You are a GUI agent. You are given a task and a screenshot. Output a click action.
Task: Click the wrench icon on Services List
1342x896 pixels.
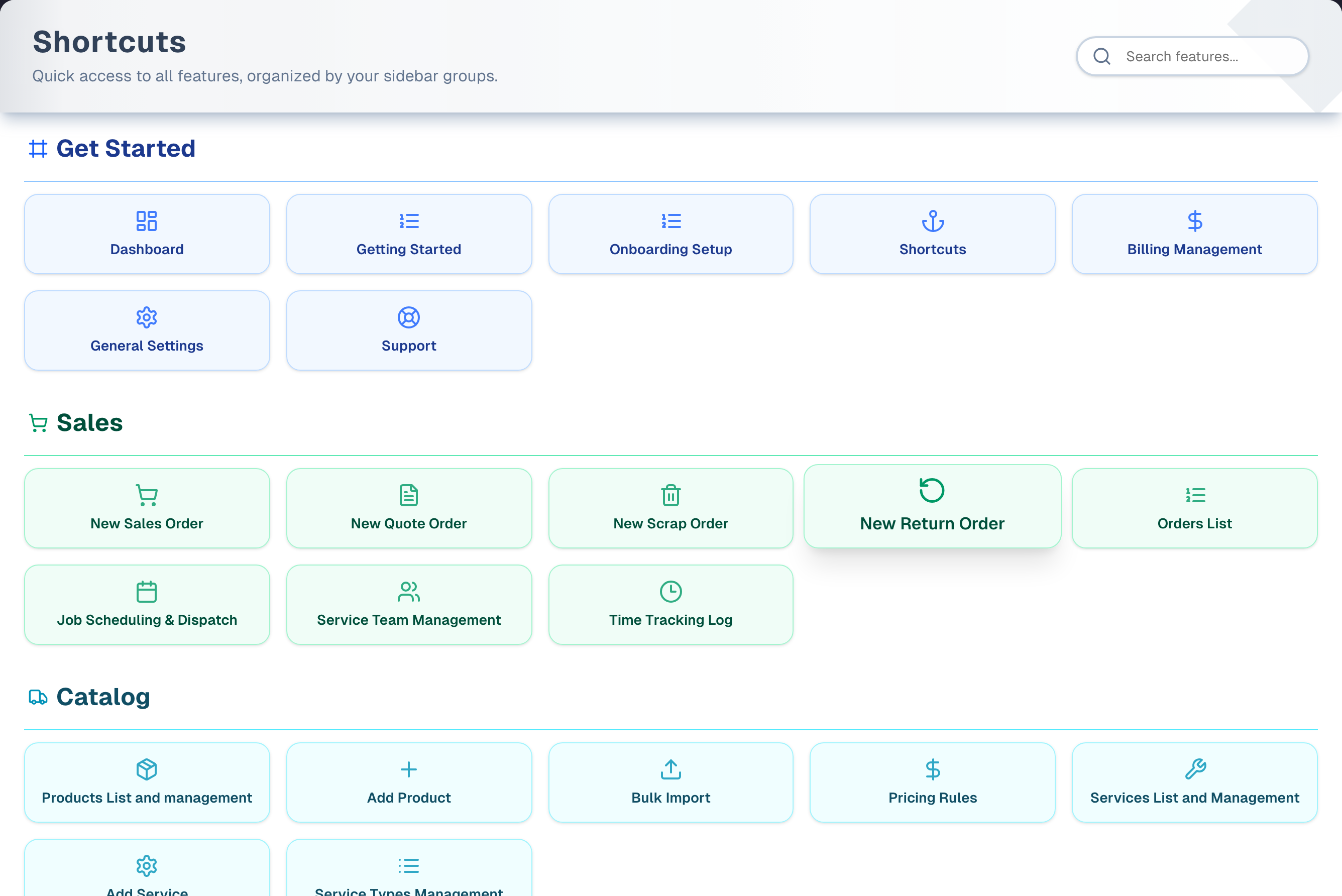(x=1195, y=769)
